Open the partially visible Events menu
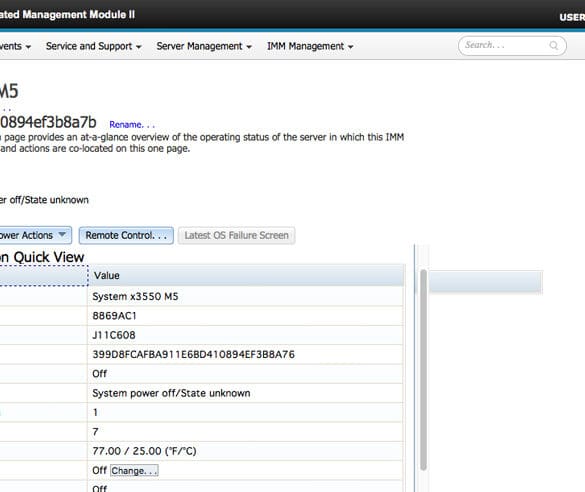This screenshot has height=492, width=585. (x=15, y=46)
